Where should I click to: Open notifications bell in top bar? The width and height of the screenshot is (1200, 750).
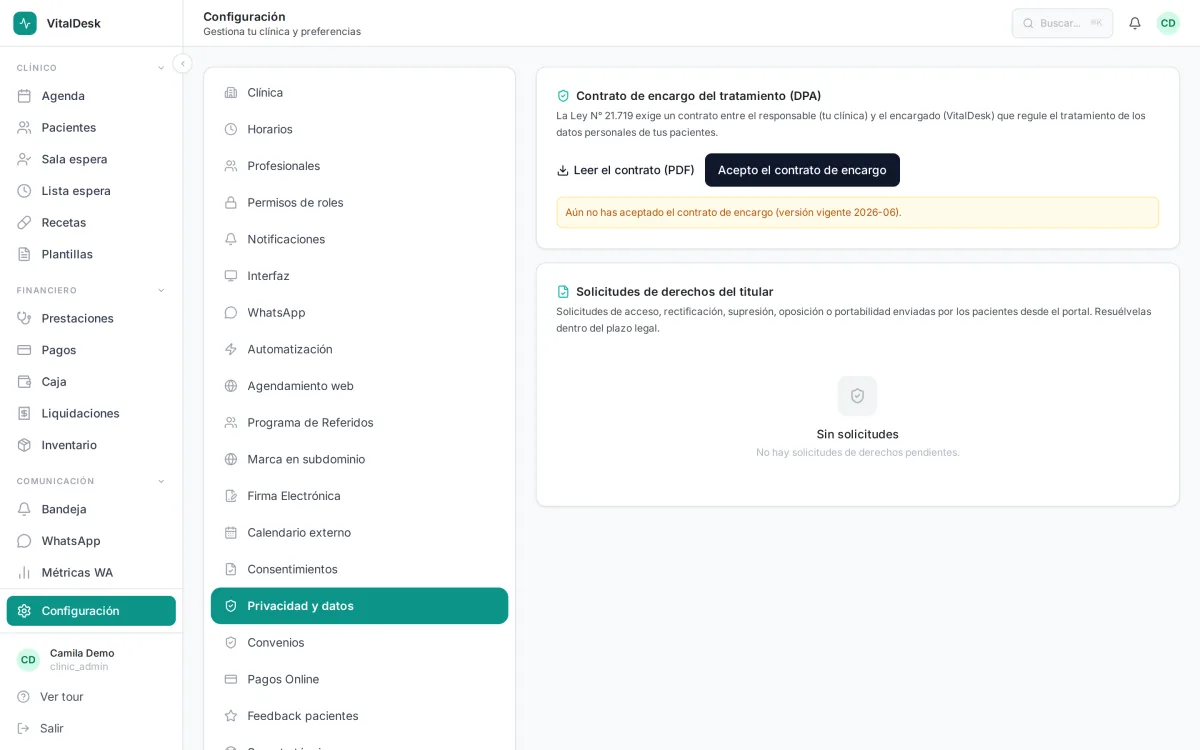1135,23
